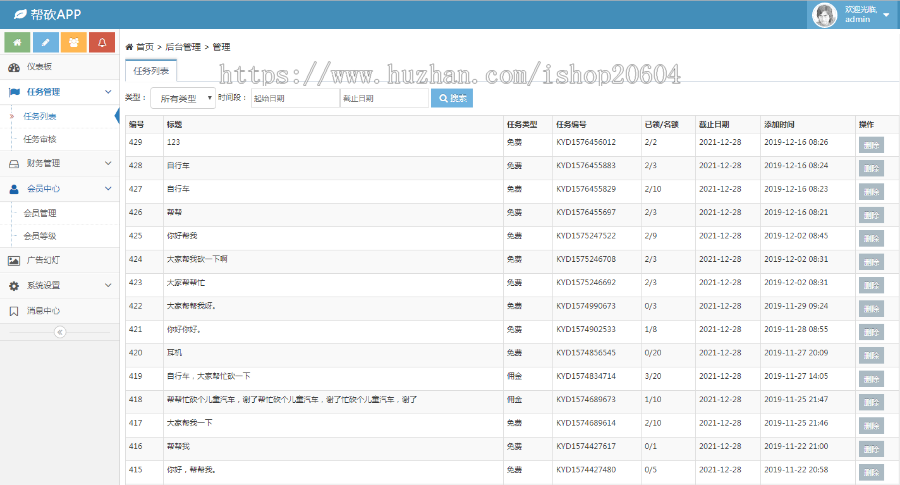Click the blue 搜索 search button
The height and width of the screenshot is (485, 900).
(x=451, y=98)
